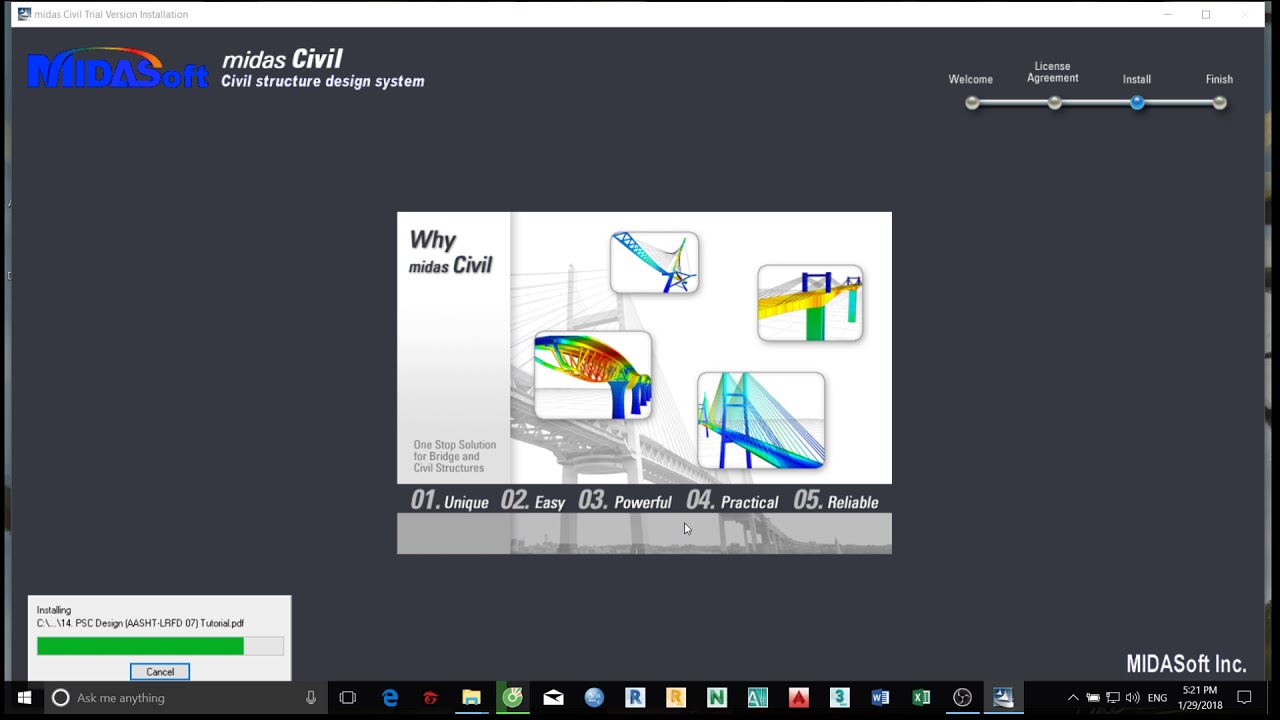Click the MIDASoft Inc. footer text
The width and height of the screenshot is (1280, 720).
pyautogui.click(x=1186, y=664)
